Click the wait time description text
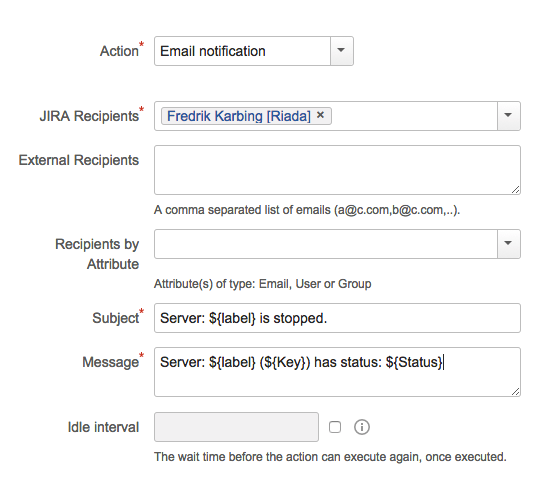This screenshot has height=484, width=548. 330,457
